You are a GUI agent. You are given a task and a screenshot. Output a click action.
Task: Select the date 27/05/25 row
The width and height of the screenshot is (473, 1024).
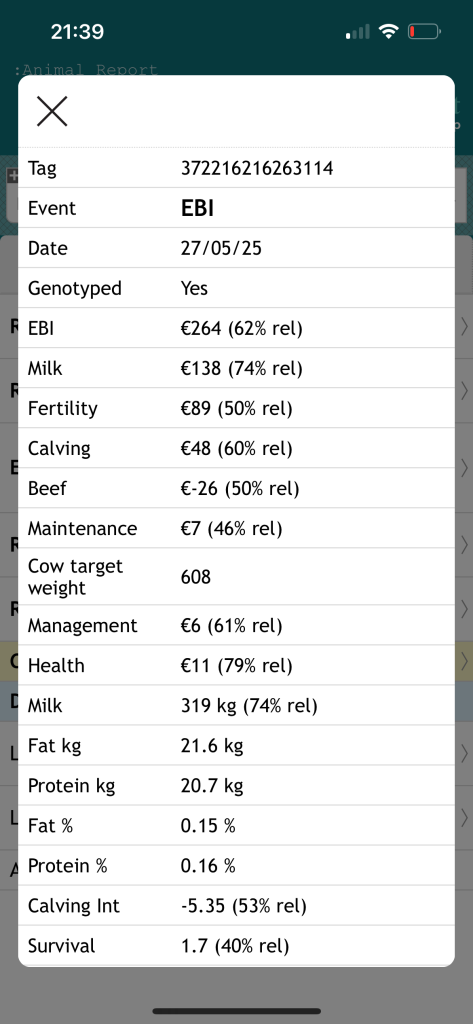coord(236,248)
